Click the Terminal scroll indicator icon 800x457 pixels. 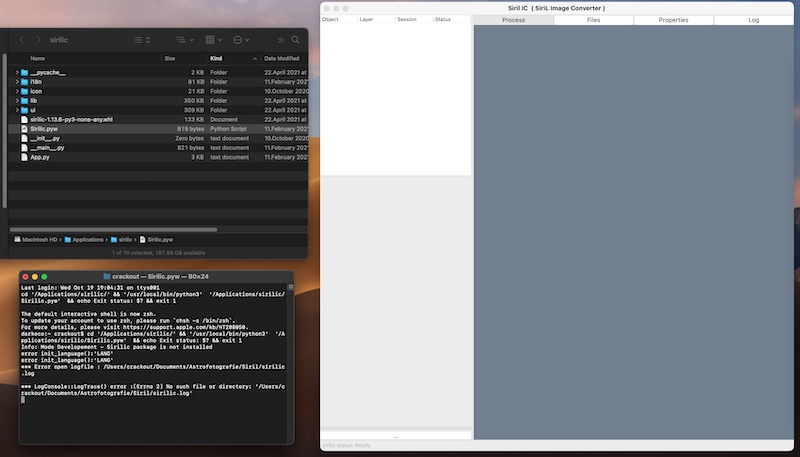[x=291, y=287]
